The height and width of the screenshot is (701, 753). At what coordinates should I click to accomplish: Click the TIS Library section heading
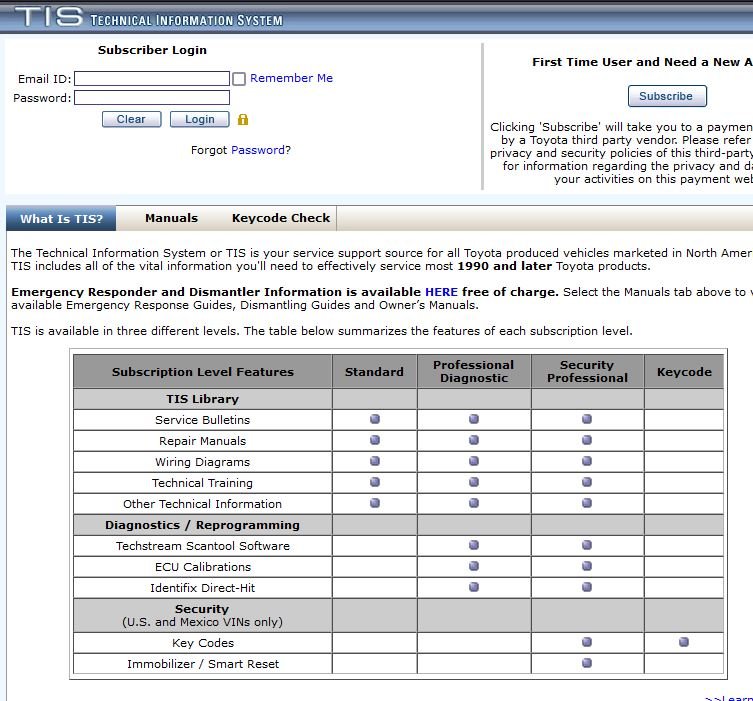coord(203,399)
